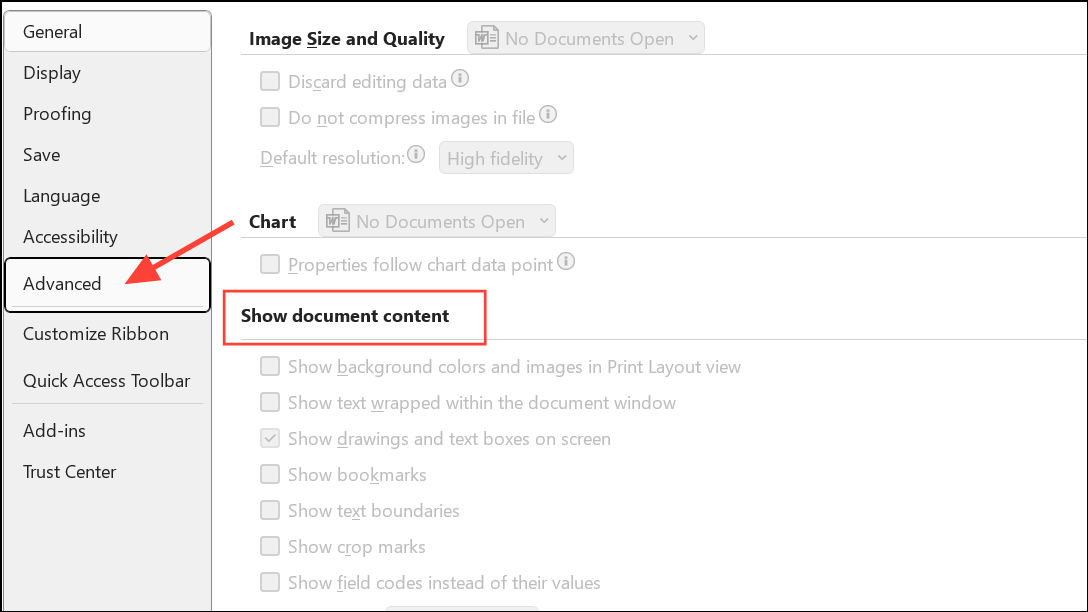Click the Word document icon in the Chart selector
Image resolution: width=1088 pixels, height=612 pixels.
[x=336, y=220]
